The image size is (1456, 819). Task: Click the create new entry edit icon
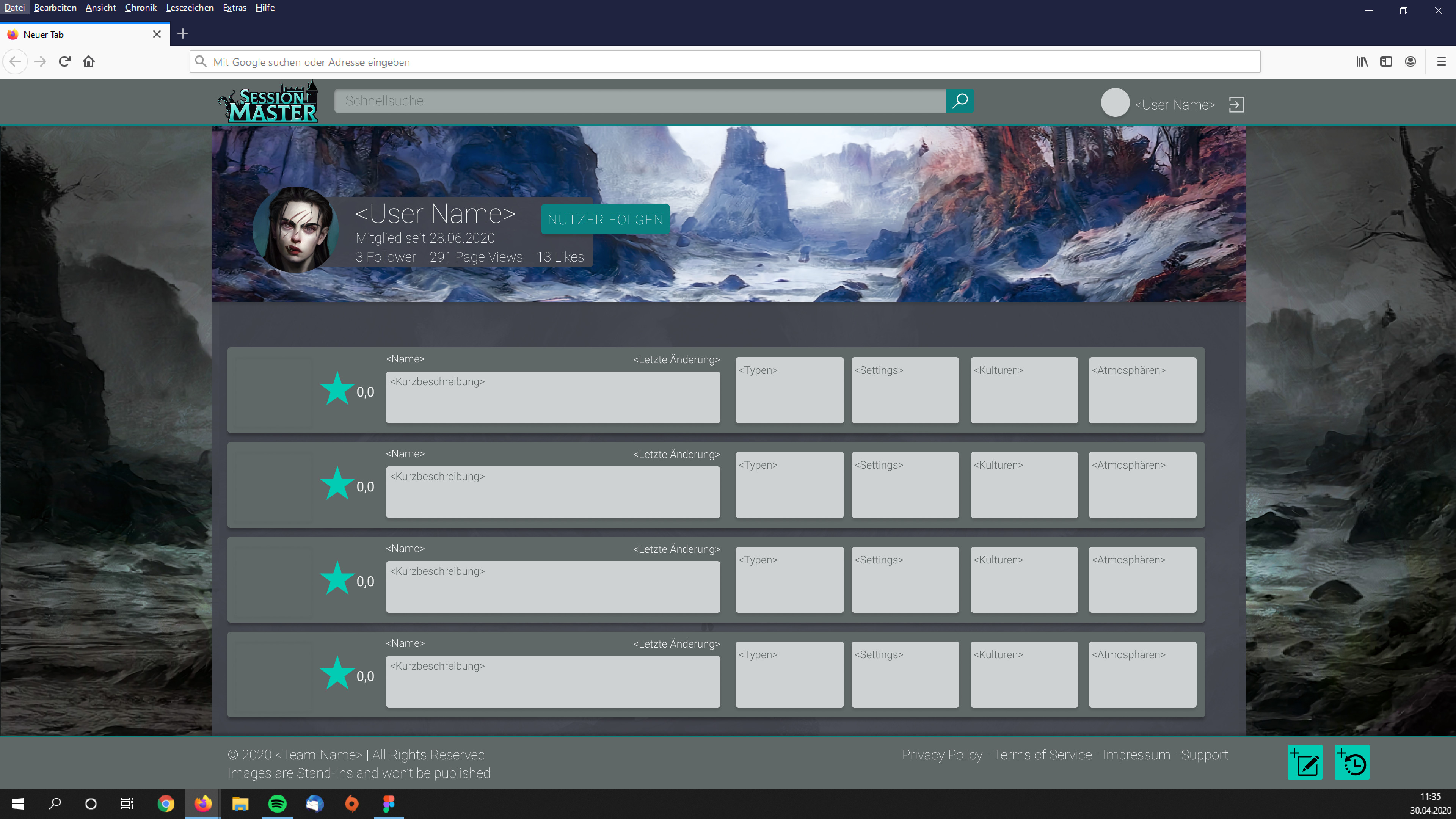tap(1304, 762)
